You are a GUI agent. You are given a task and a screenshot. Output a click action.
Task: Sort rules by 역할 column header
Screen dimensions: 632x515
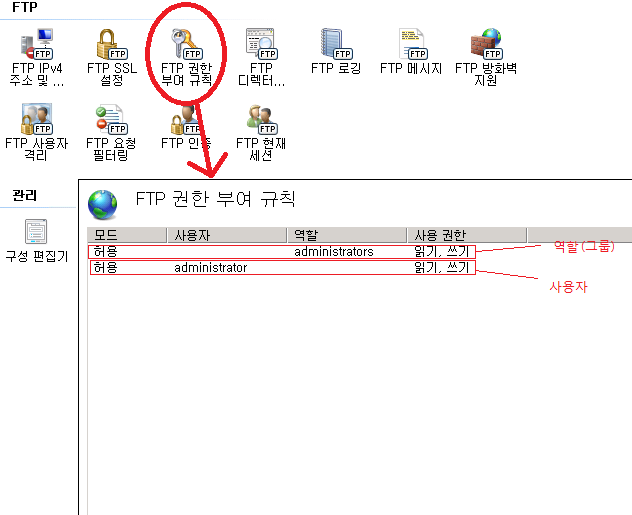(x=347, y=235)
